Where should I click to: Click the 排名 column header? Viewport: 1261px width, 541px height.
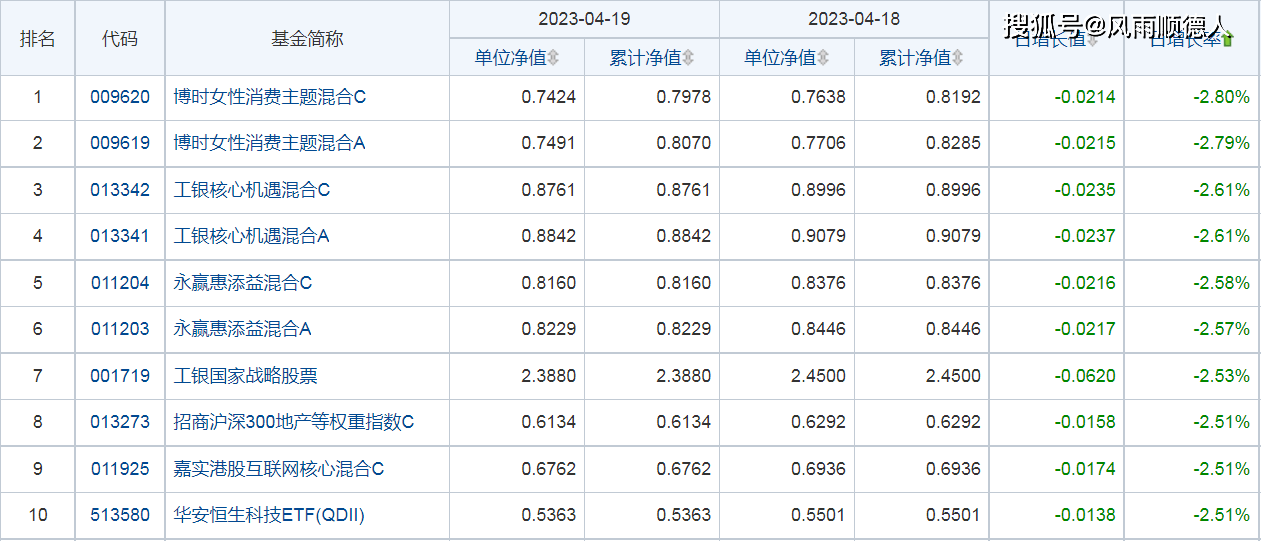38,38
